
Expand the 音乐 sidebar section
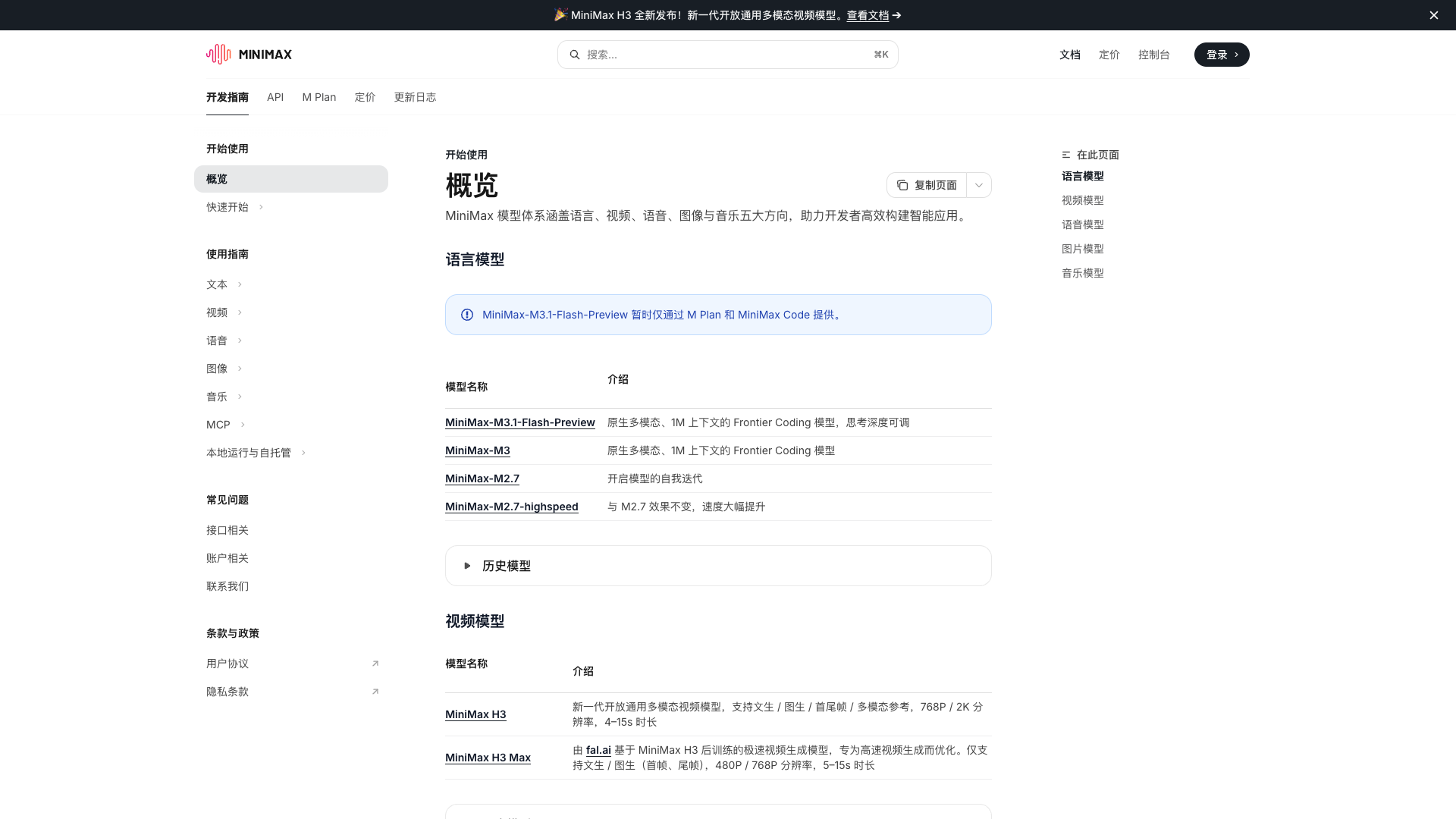(240, 397)
